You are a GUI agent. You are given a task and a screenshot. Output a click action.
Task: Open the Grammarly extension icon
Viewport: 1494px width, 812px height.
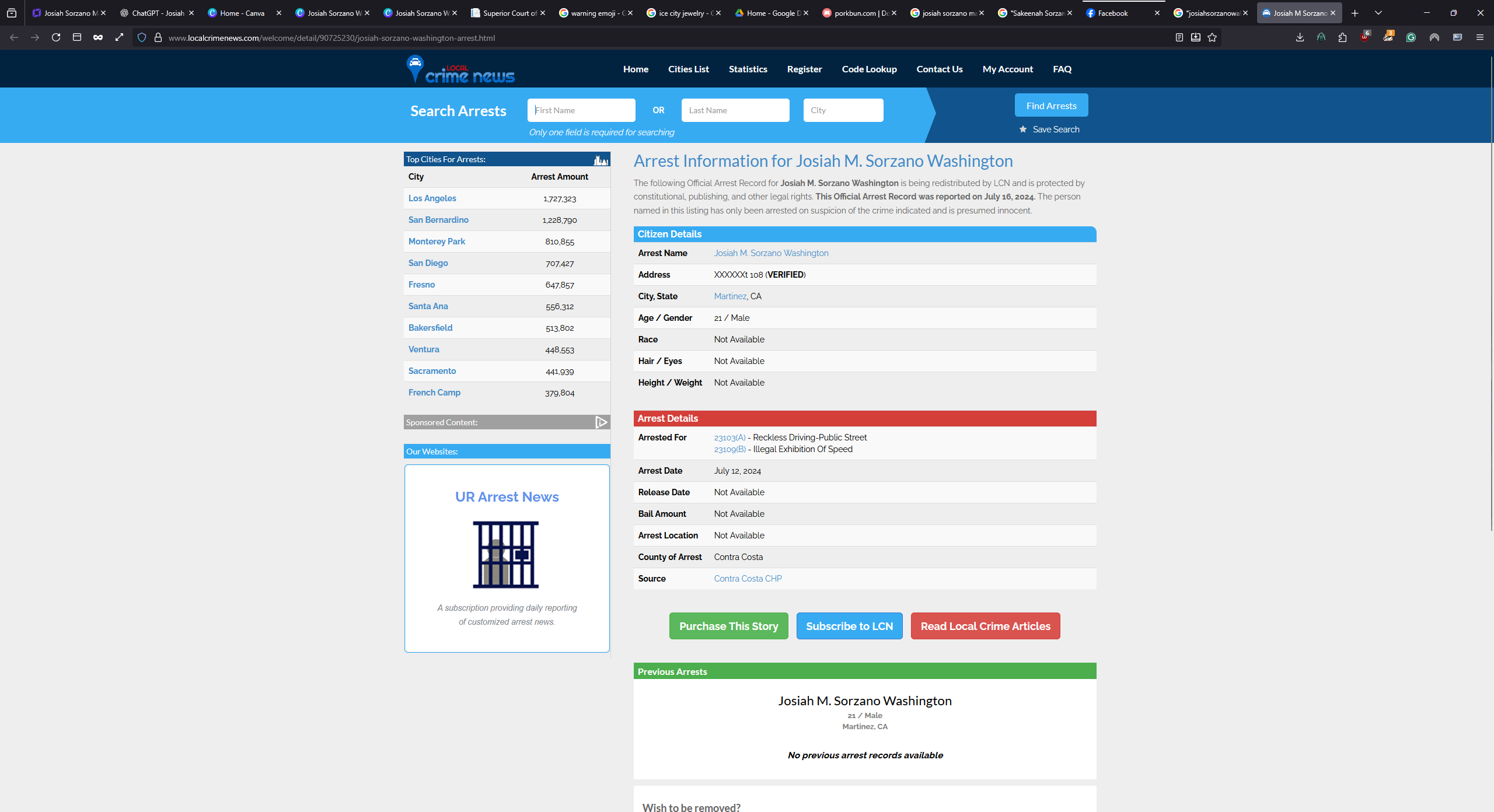(x=1411, y=38)
